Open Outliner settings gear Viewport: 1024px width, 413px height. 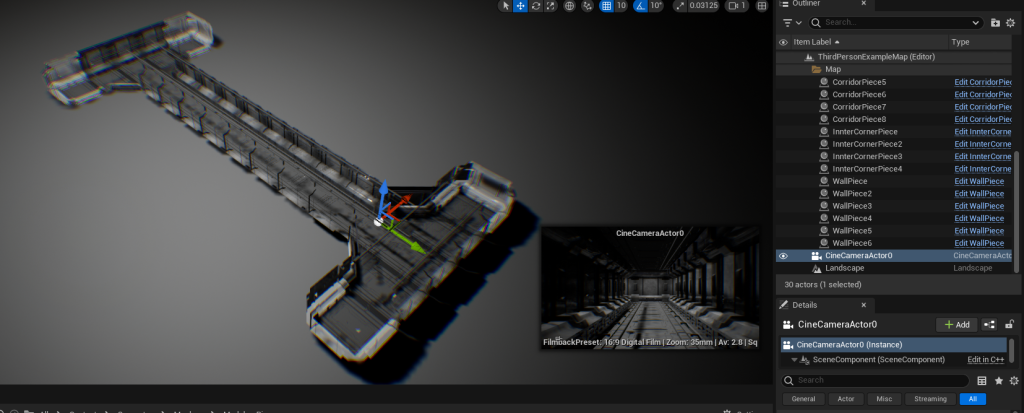tap(1011, 22)
